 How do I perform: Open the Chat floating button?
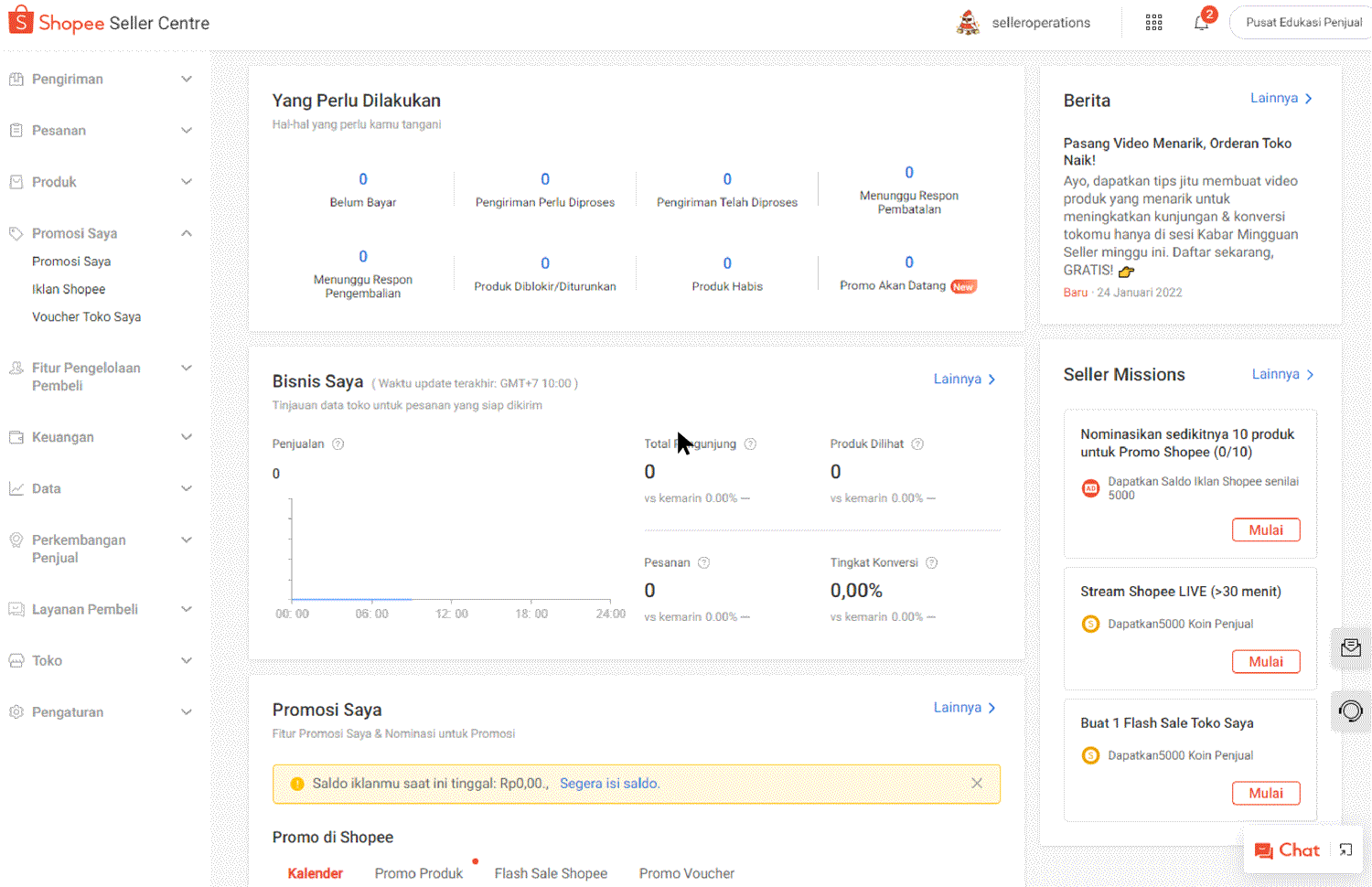(x=1288, y=850)
